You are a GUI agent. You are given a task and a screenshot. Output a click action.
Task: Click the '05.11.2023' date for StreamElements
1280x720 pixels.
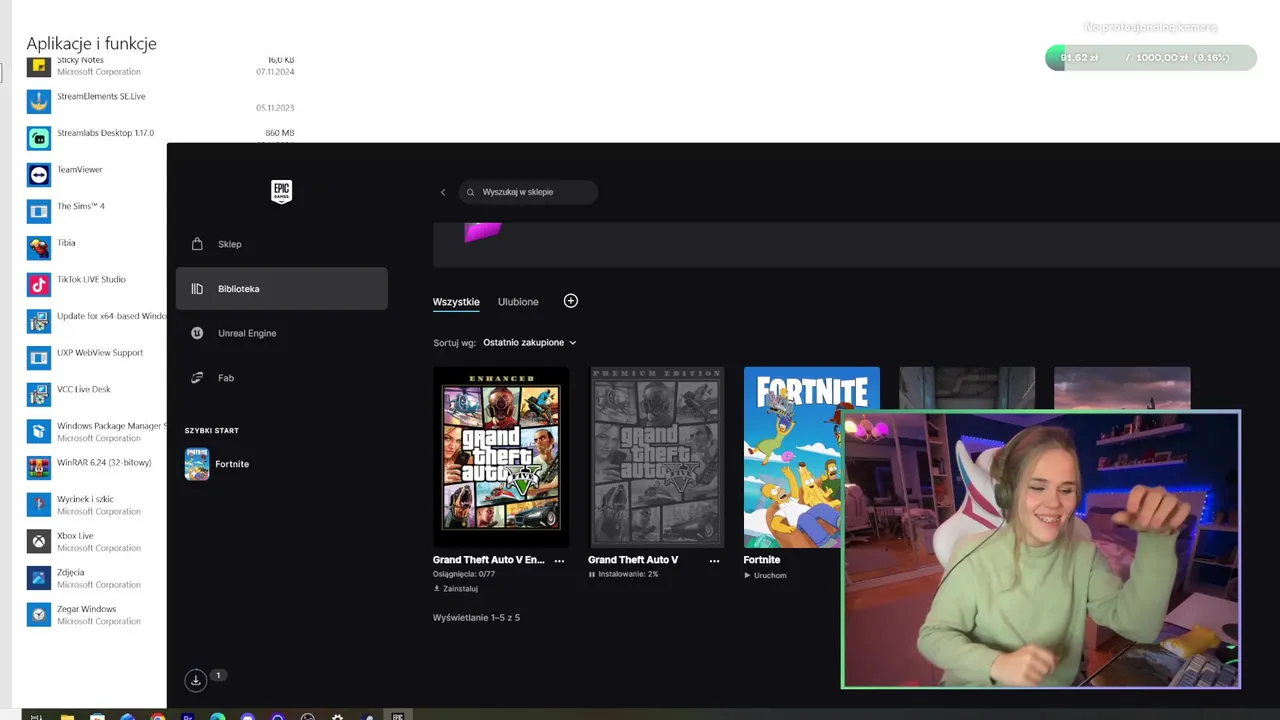(275, 108)
